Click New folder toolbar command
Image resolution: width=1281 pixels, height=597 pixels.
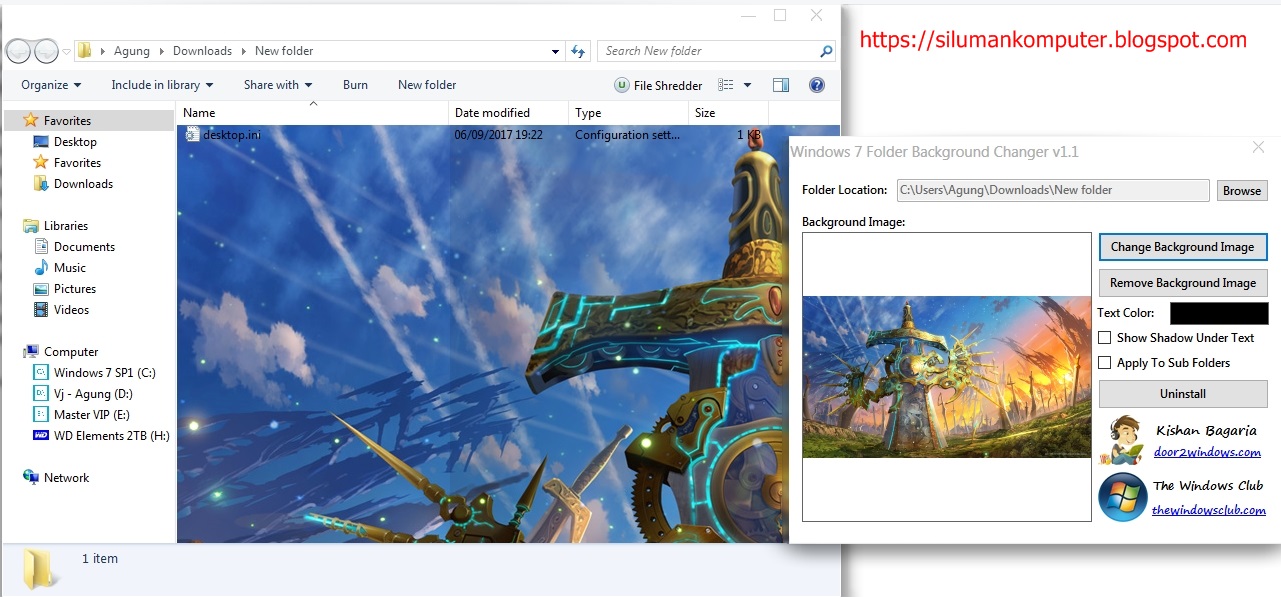point(427,85)
